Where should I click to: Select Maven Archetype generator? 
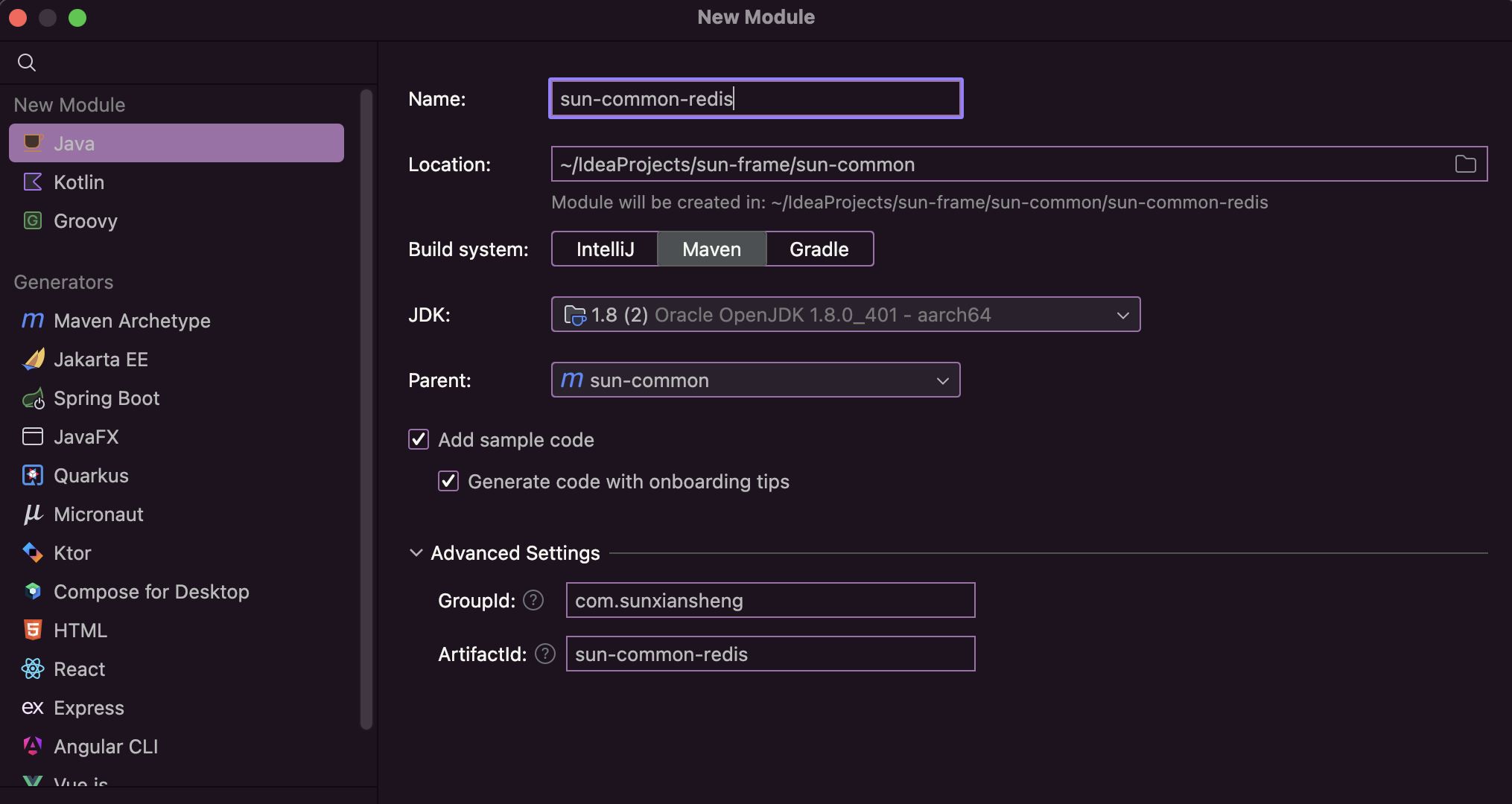click(x=132, y=321)
